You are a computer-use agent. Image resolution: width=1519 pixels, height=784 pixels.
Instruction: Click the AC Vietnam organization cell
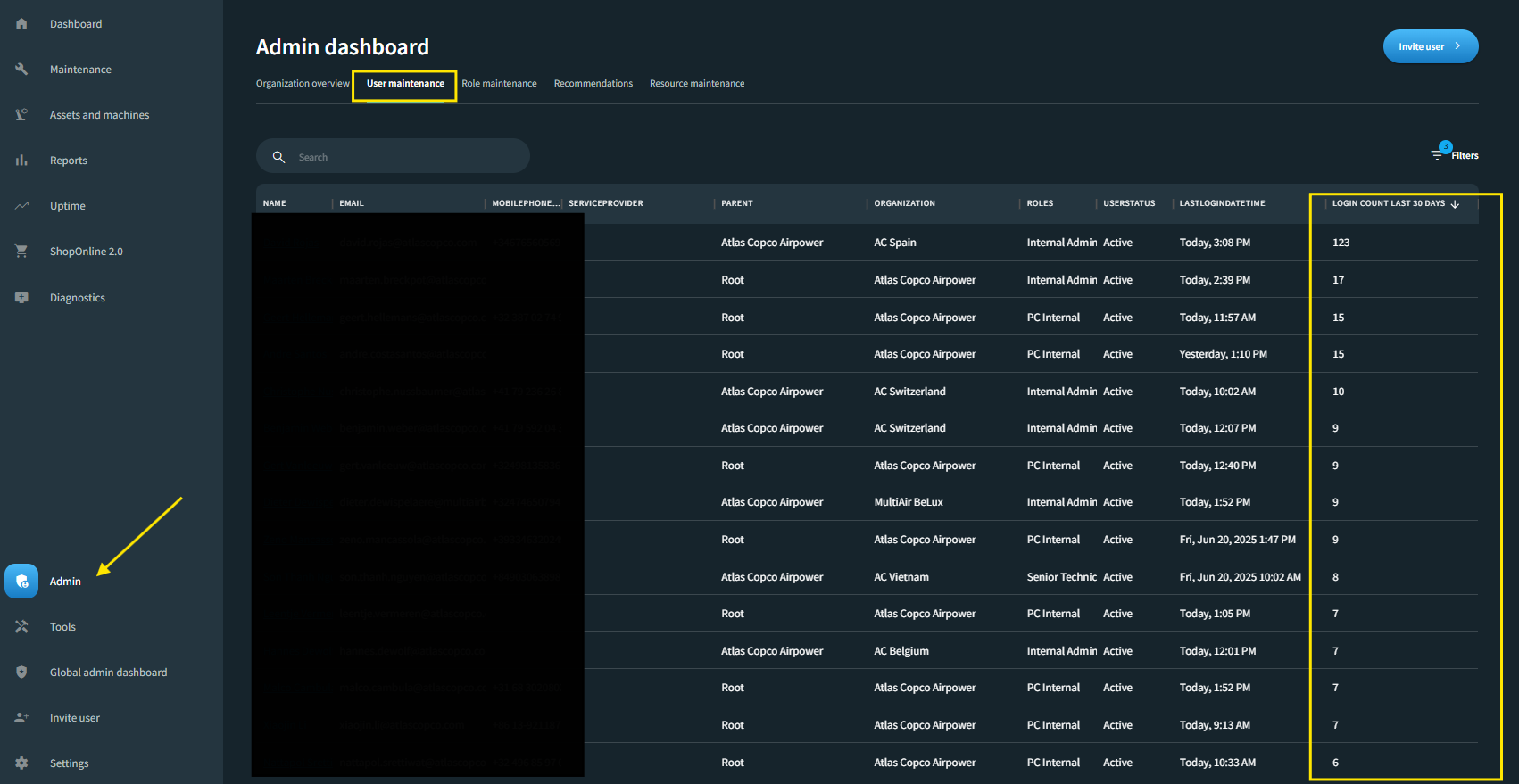pyautogui.click(x=901, y=577)
